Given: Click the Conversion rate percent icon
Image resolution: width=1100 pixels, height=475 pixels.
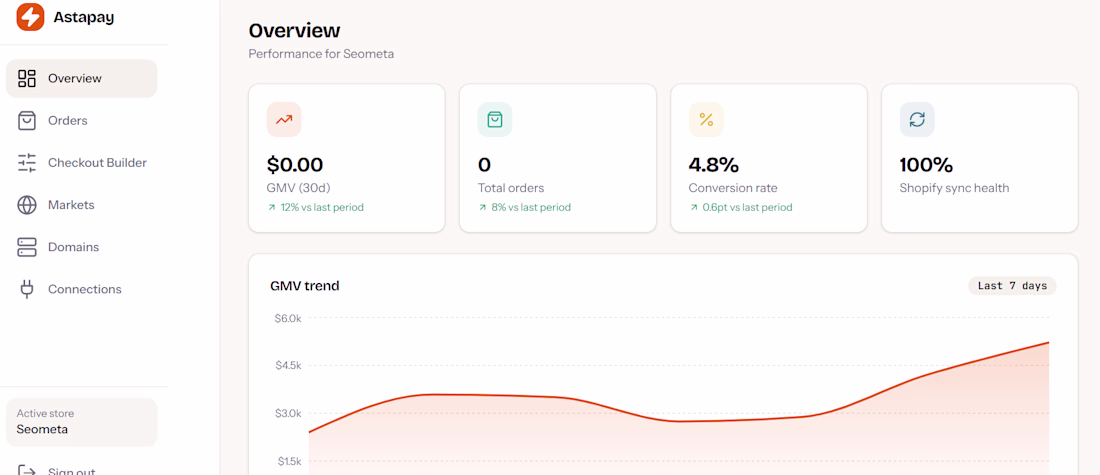Looking at the screenshot, I should pos(706,119).
